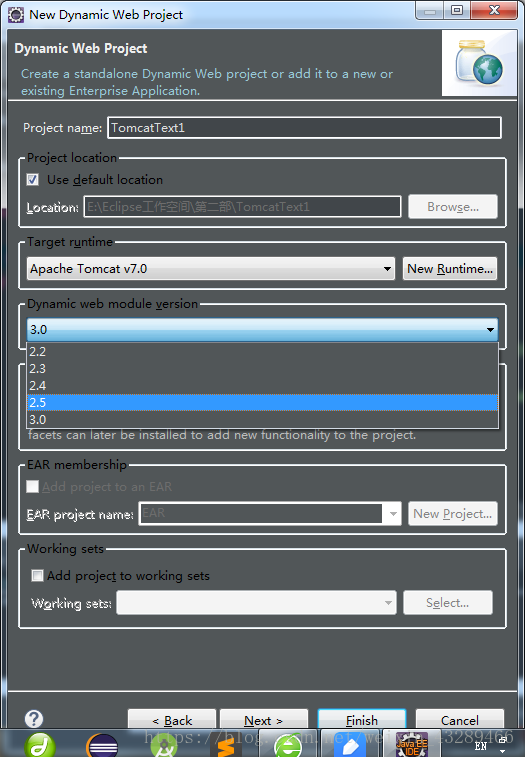Open Android Studio taskbar icon
Screen dimensions: 525x757
(164, 746)
